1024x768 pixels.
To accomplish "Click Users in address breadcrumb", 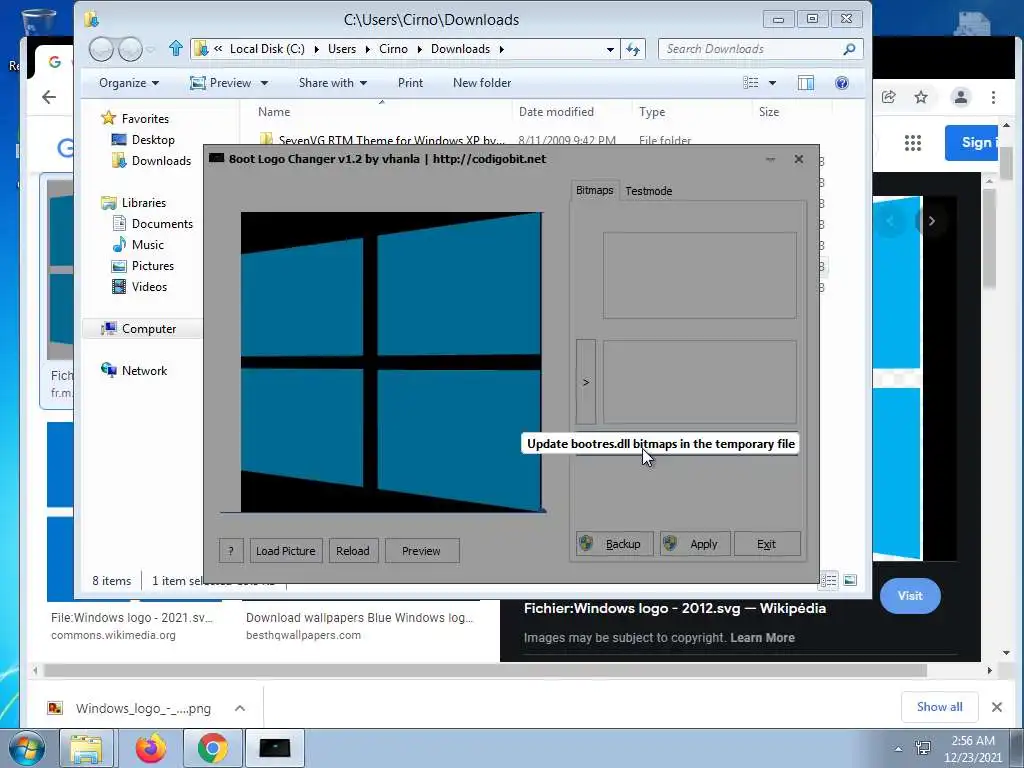I will (x=342, y=49).
